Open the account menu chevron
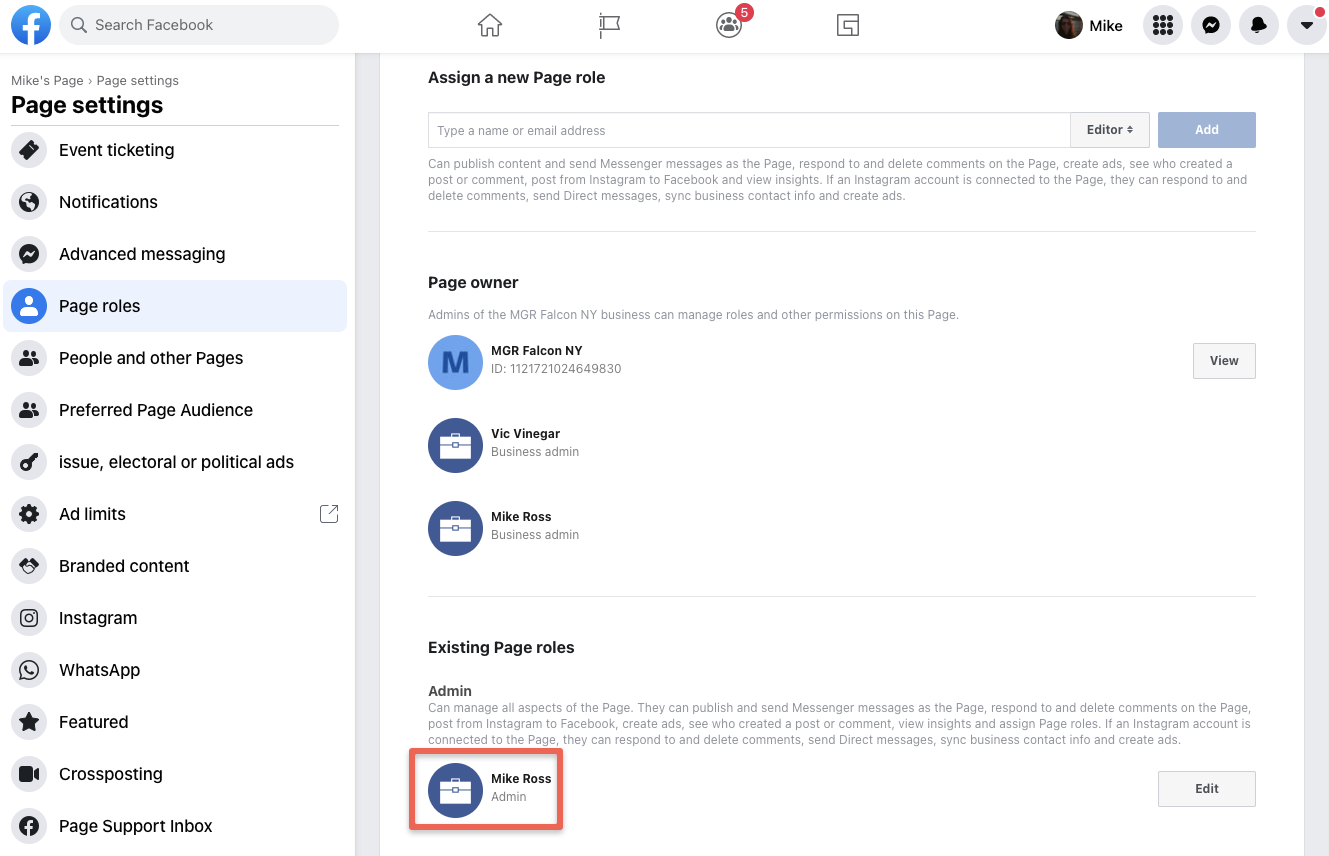1329x856 pixels. tap(1306, 25)
